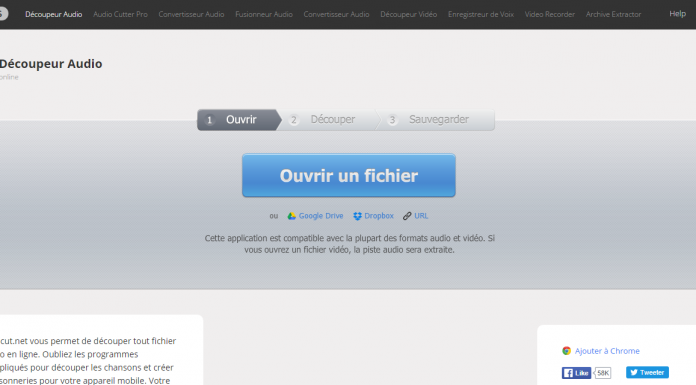The height and width of the screenshot is (385, 696).
Task: Click the Google Drive icon
Action: [x=292, y=216]
